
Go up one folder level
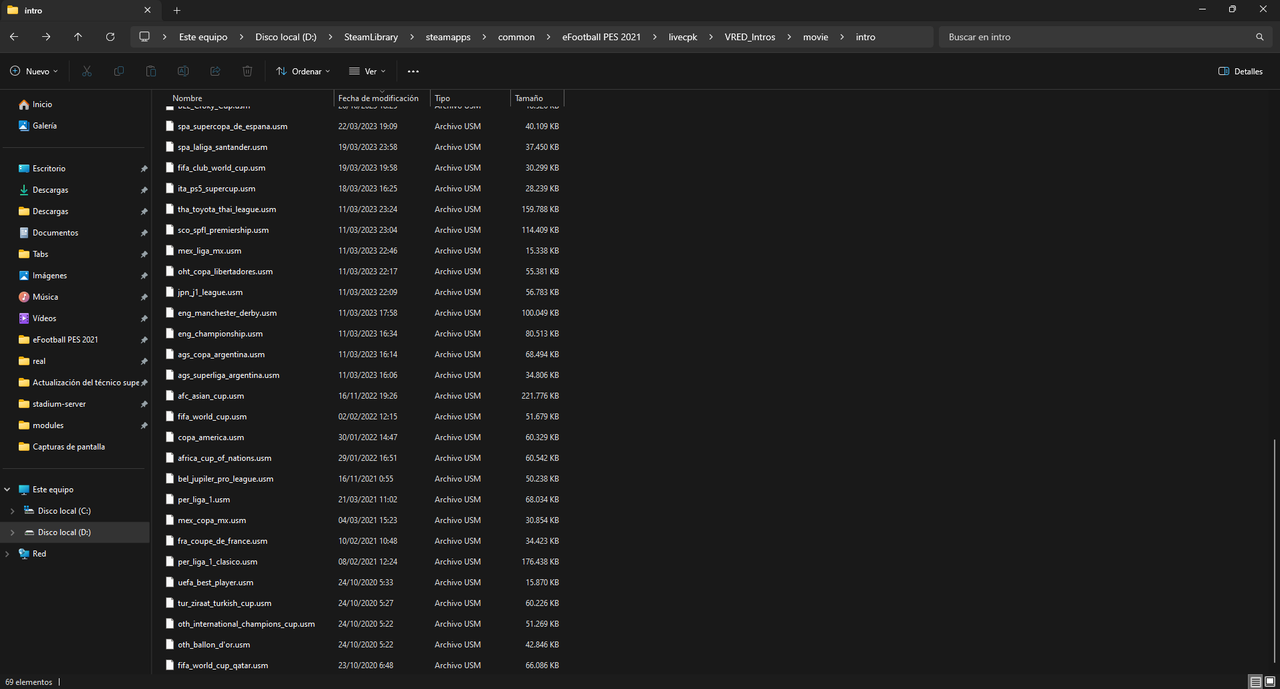pos(78,37)
